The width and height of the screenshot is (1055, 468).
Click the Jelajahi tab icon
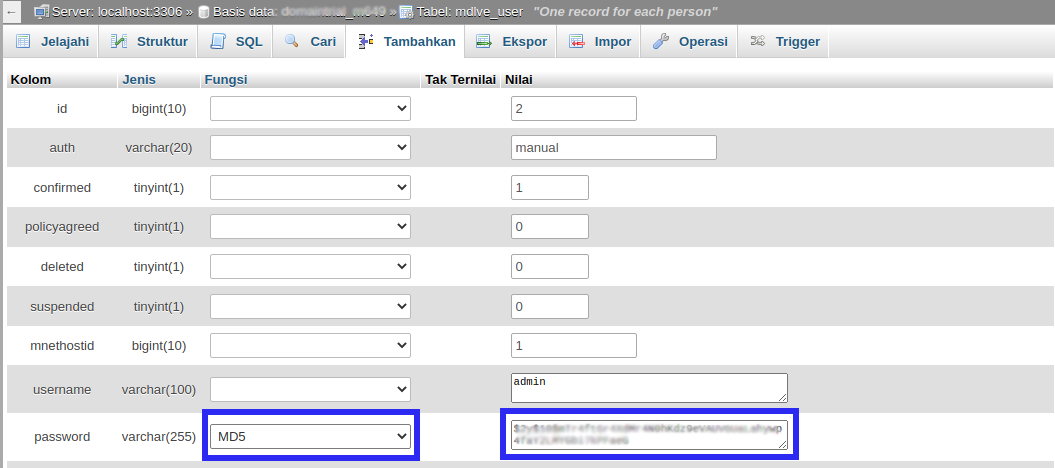pos(23,42)
